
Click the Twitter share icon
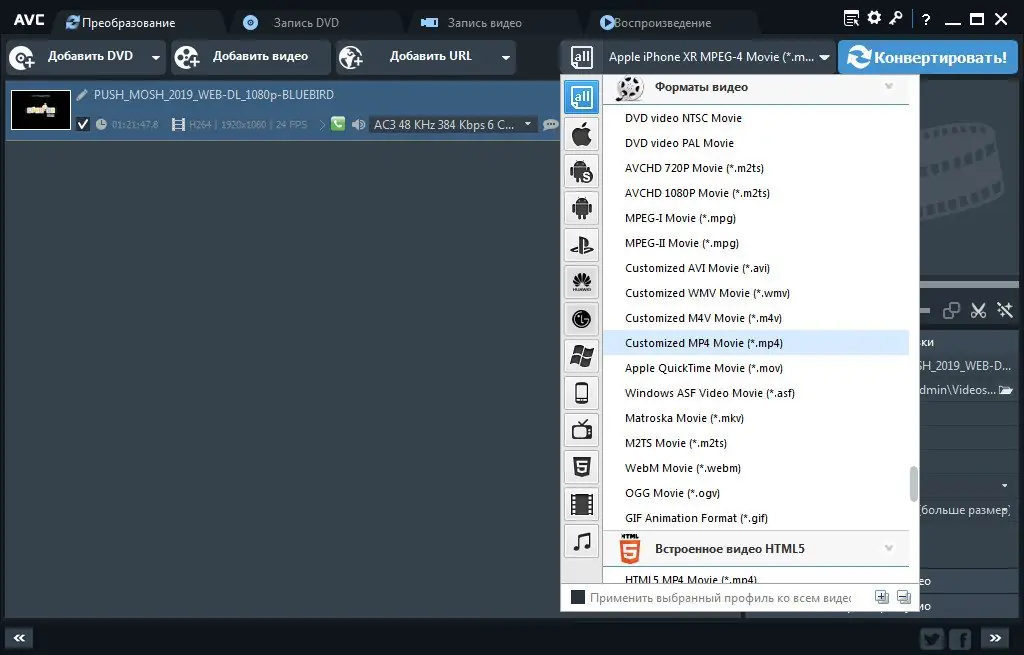933,639
